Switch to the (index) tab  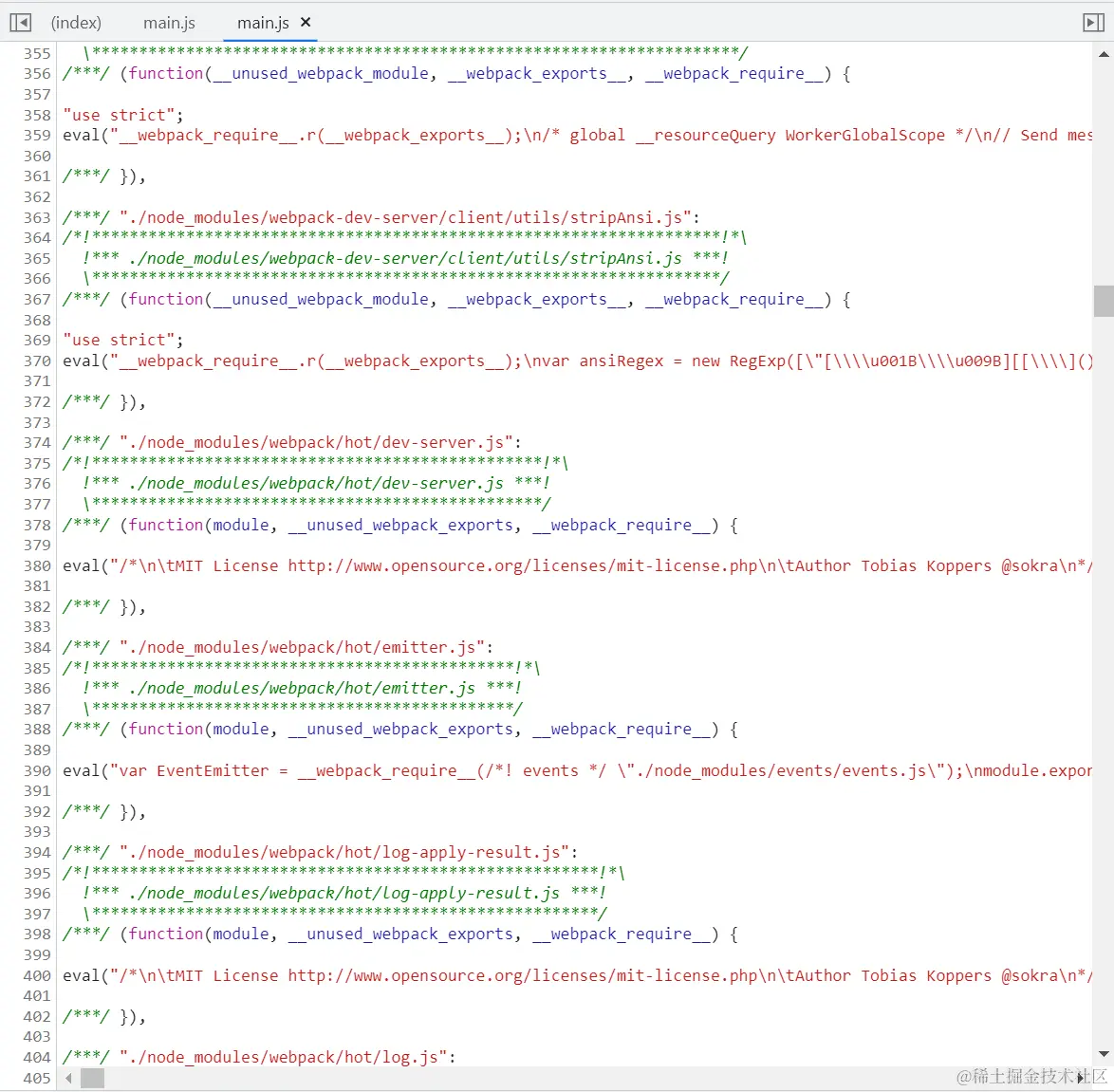tap(76, 23)
